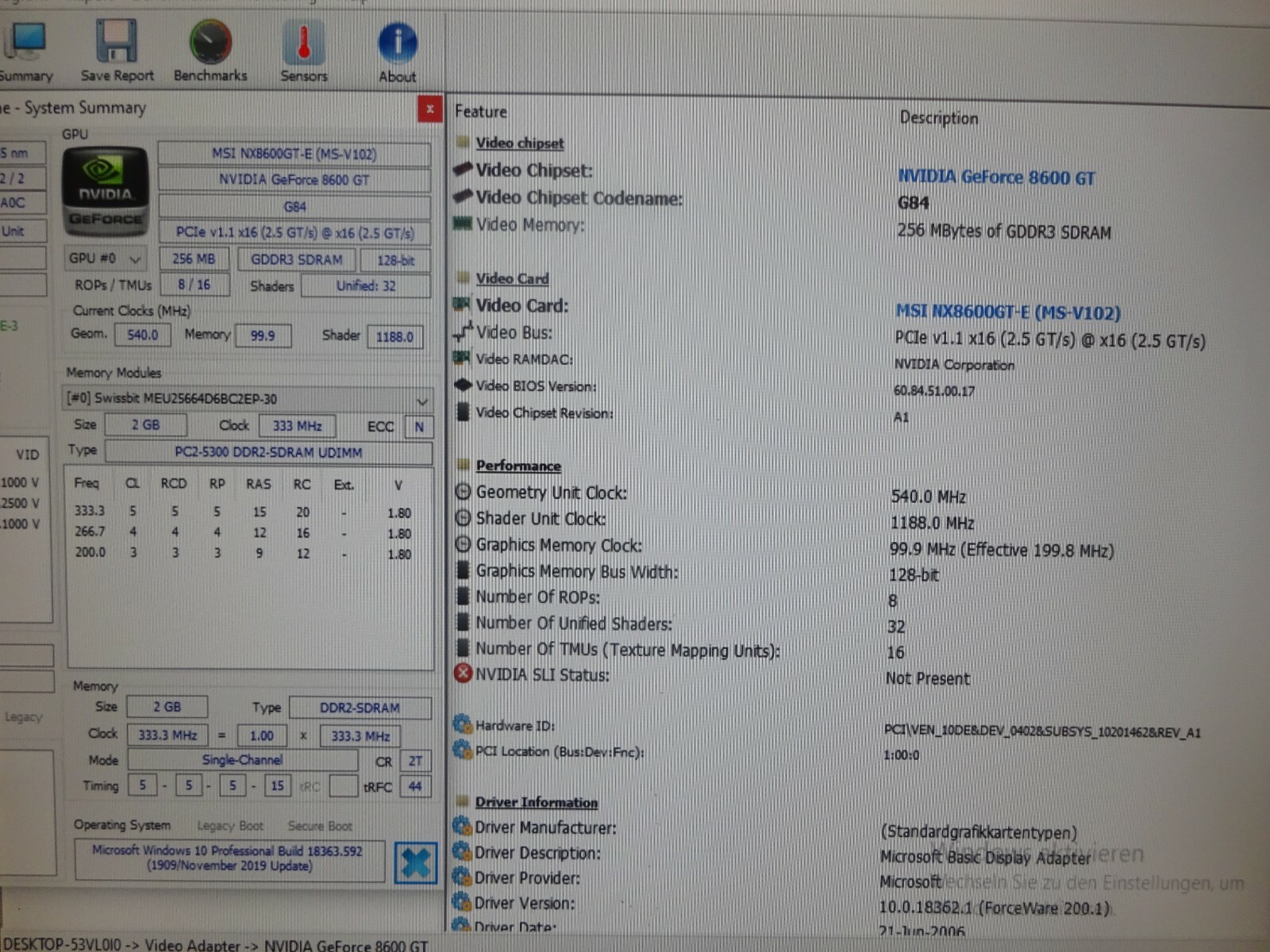Click the blue MSI NX8600GT-E (MS-V102) description link
This screenshot has width=1270, height=952.
1008,313
